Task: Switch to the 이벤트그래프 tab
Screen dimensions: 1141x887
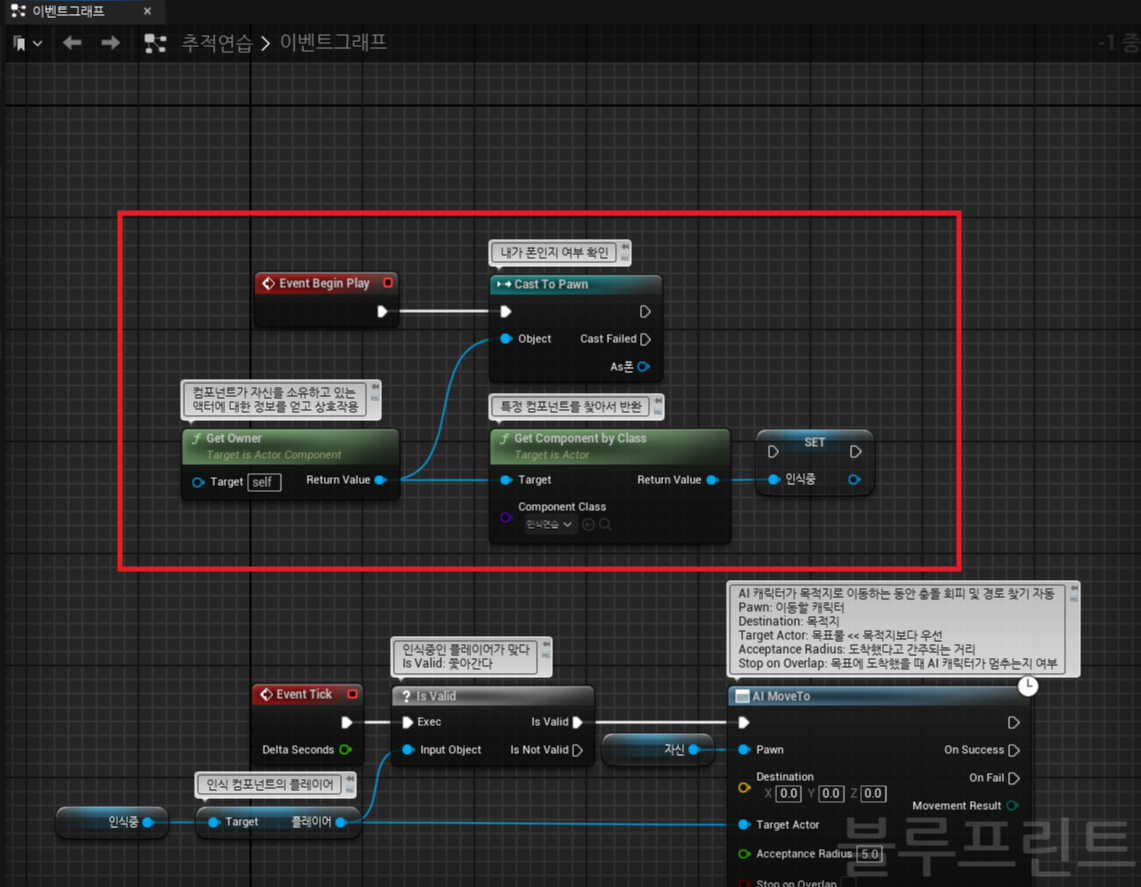Action: tap(68, 11)
